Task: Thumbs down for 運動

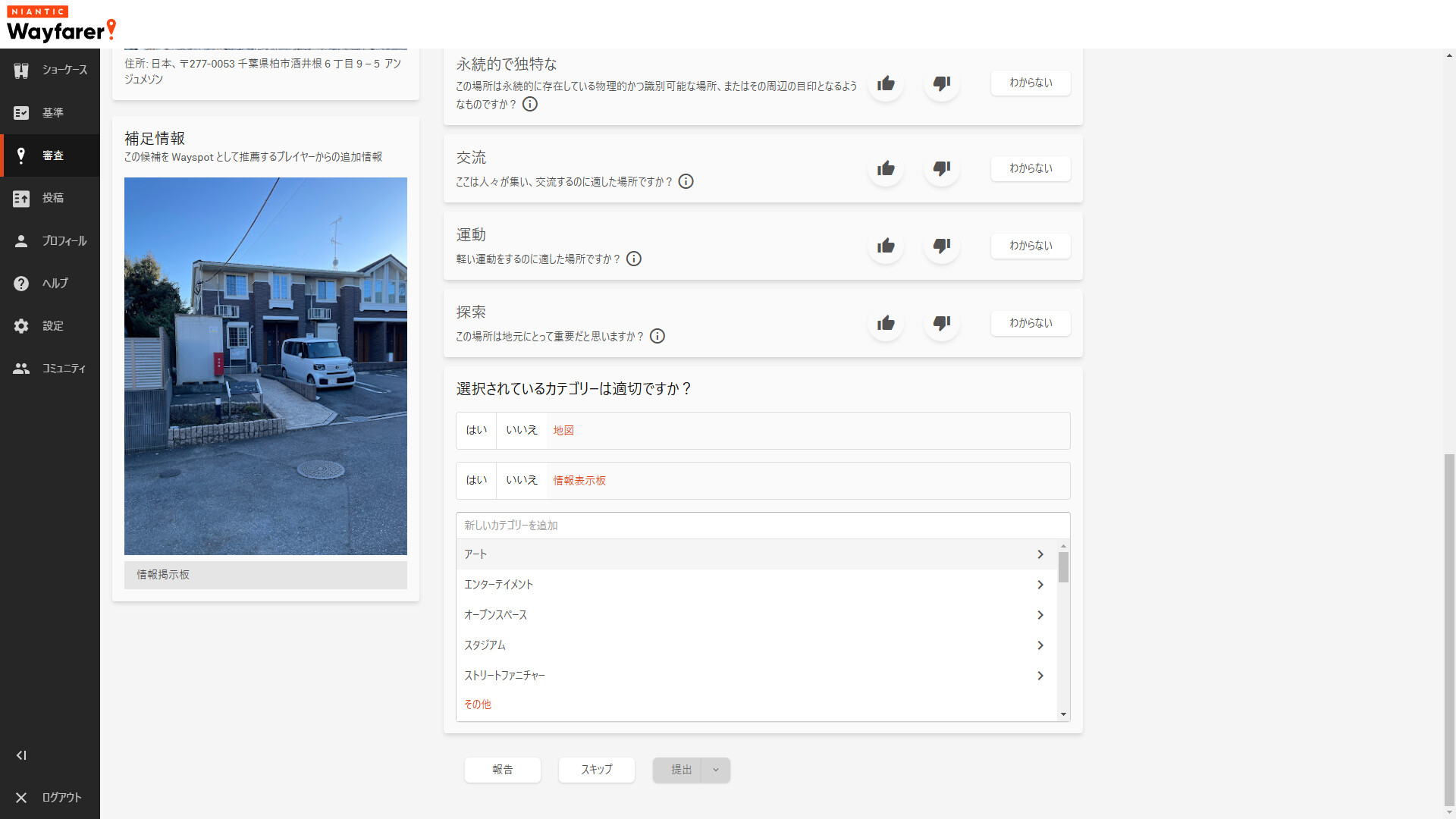Action: (942, 246)
